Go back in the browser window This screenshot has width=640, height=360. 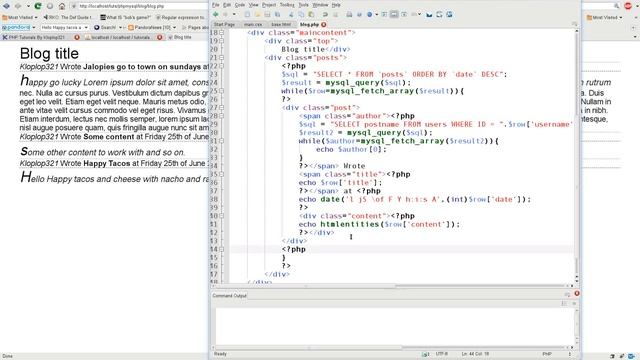(x=7, y=6)
